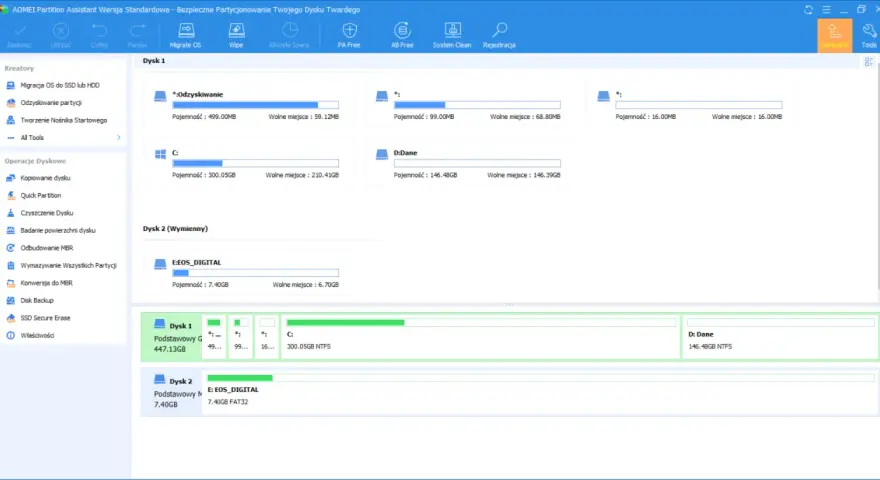Open Tworzenie Nośnika Startowego wizard
The width and height of the screenshot is (880, 480).
click(63, 120)
